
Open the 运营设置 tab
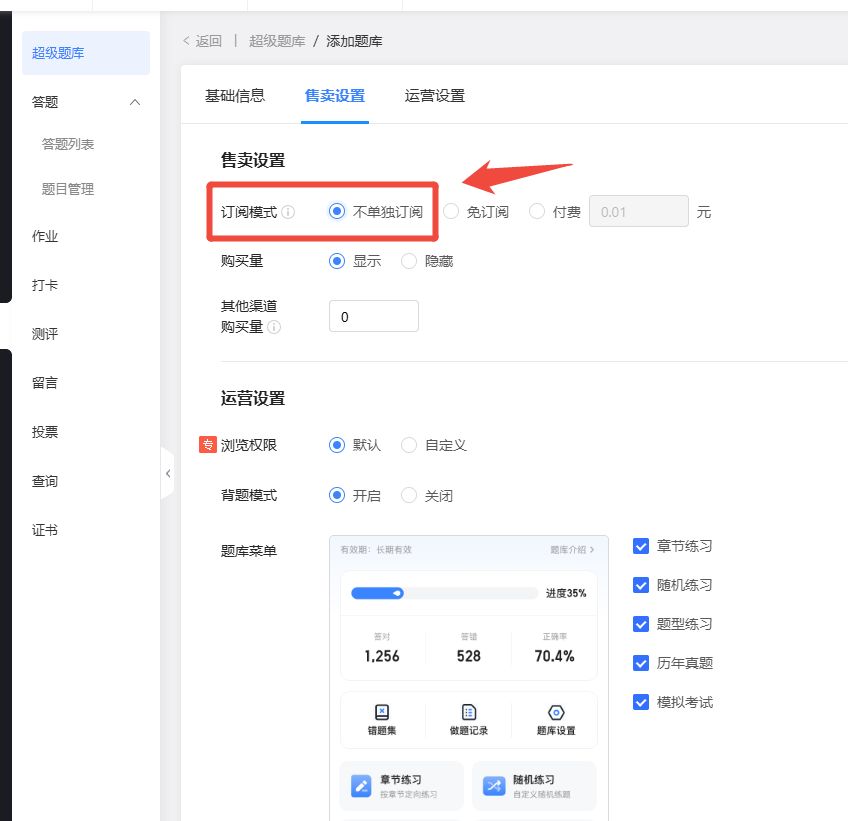pyautogui.click(x=435, y=96)
